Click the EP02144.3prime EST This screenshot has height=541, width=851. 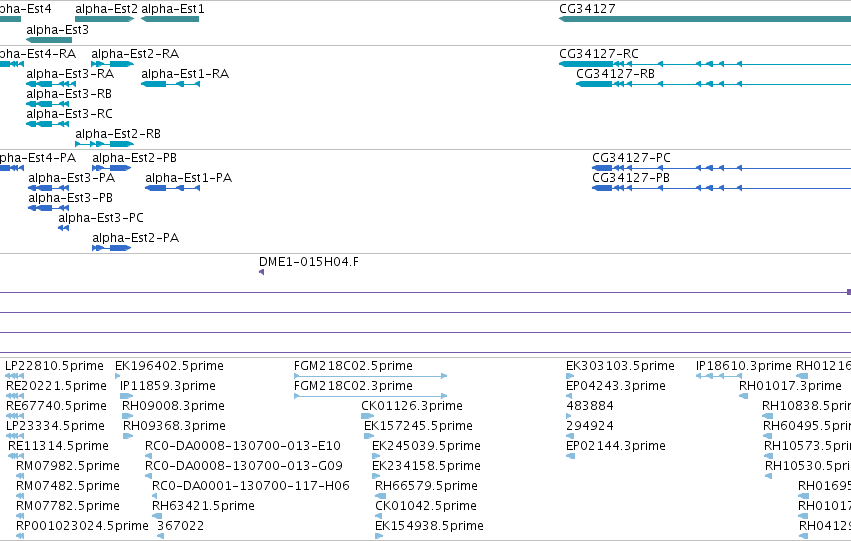[x=570, y=456]
